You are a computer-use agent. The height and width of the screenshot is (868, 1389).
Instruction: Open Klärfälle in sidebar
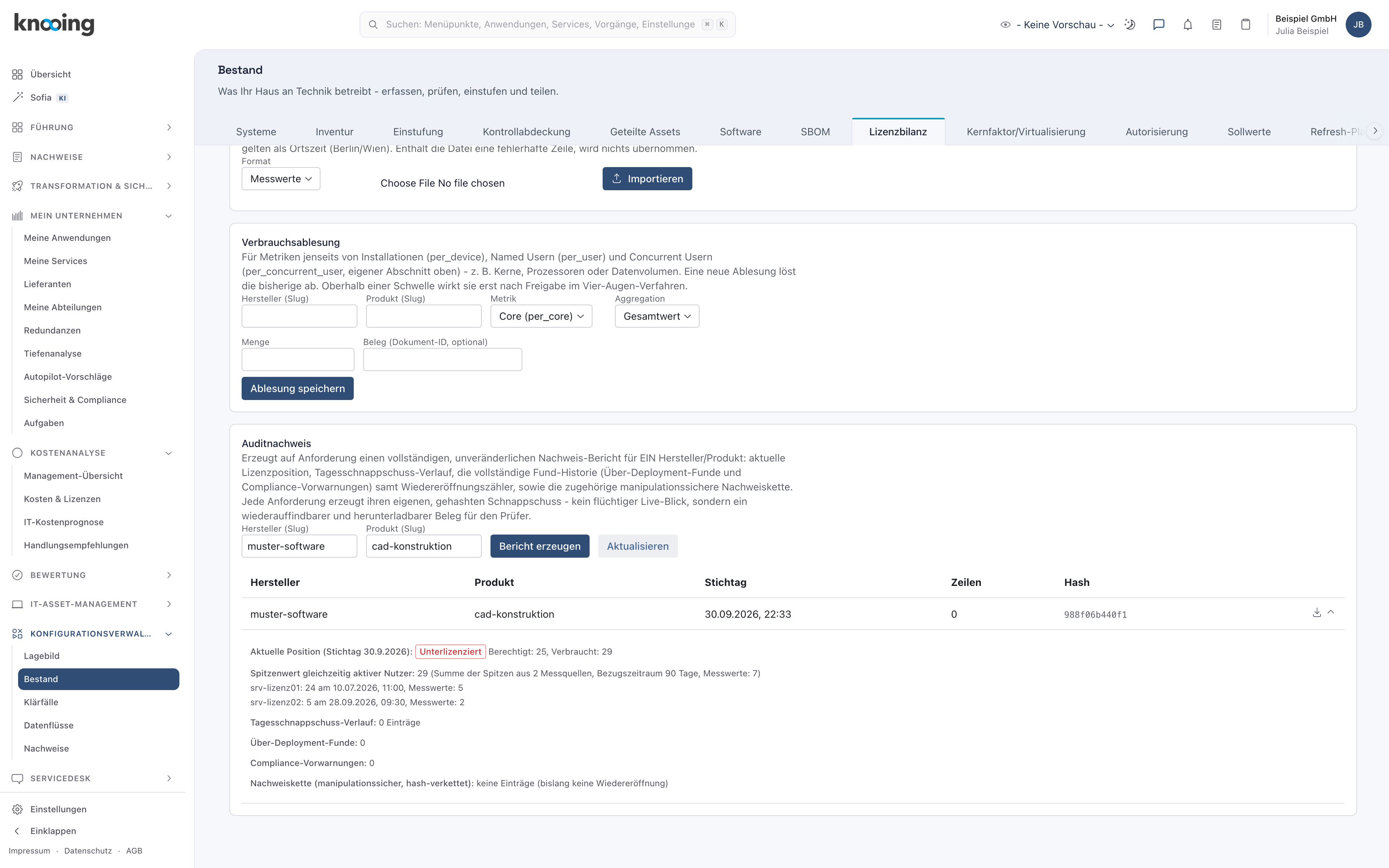pyautogui.click(x=41, y=702)
